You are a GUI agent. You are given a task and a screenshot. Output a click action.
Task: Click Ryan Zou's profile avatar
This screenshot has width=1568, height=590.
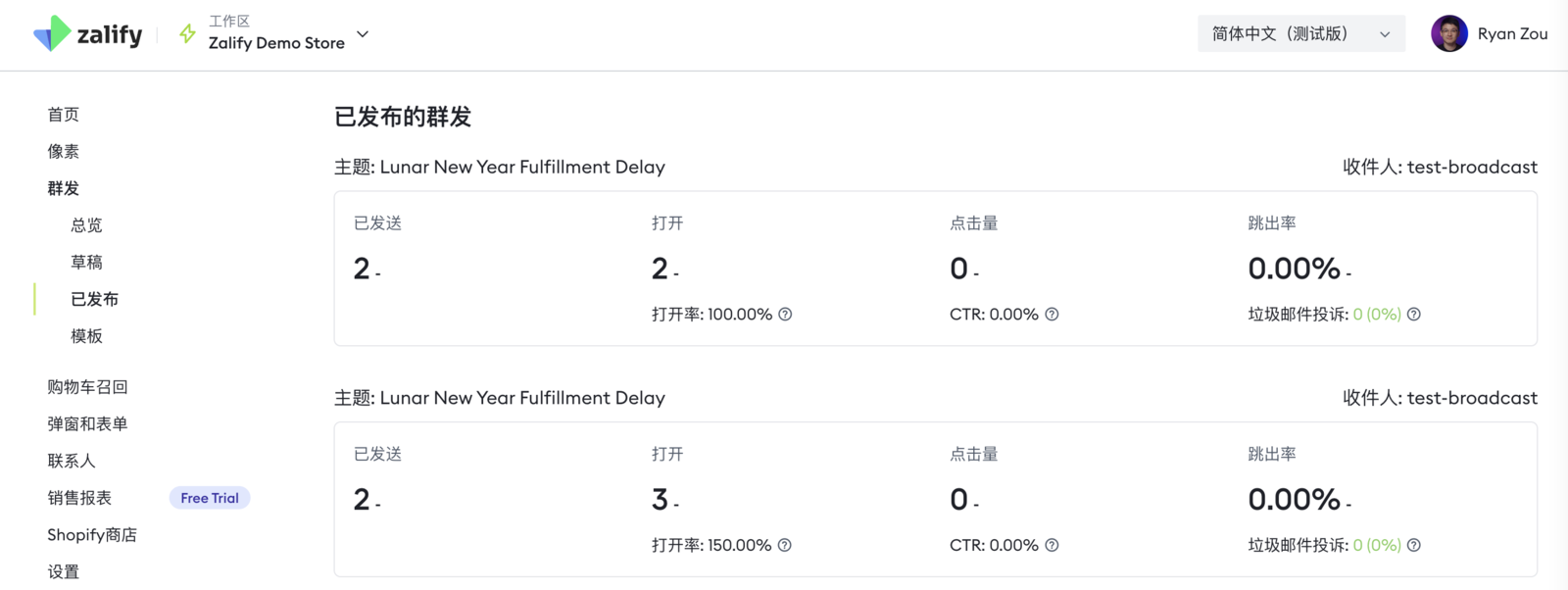pyautogui.click(x=1448, y=33)
